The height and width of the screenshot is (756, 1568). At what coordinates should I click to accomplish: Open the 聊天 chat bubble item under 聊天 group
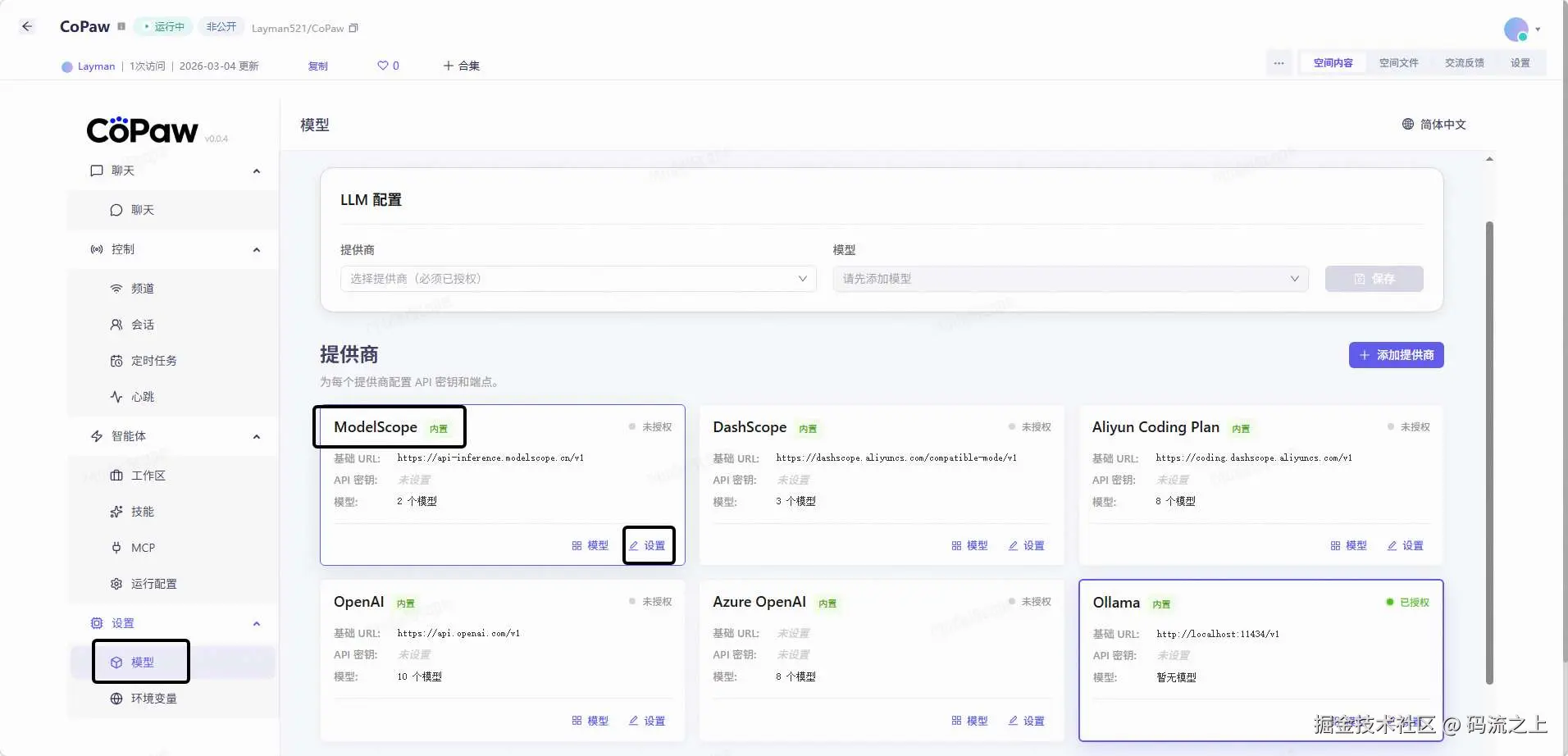[x=172, y=210]
